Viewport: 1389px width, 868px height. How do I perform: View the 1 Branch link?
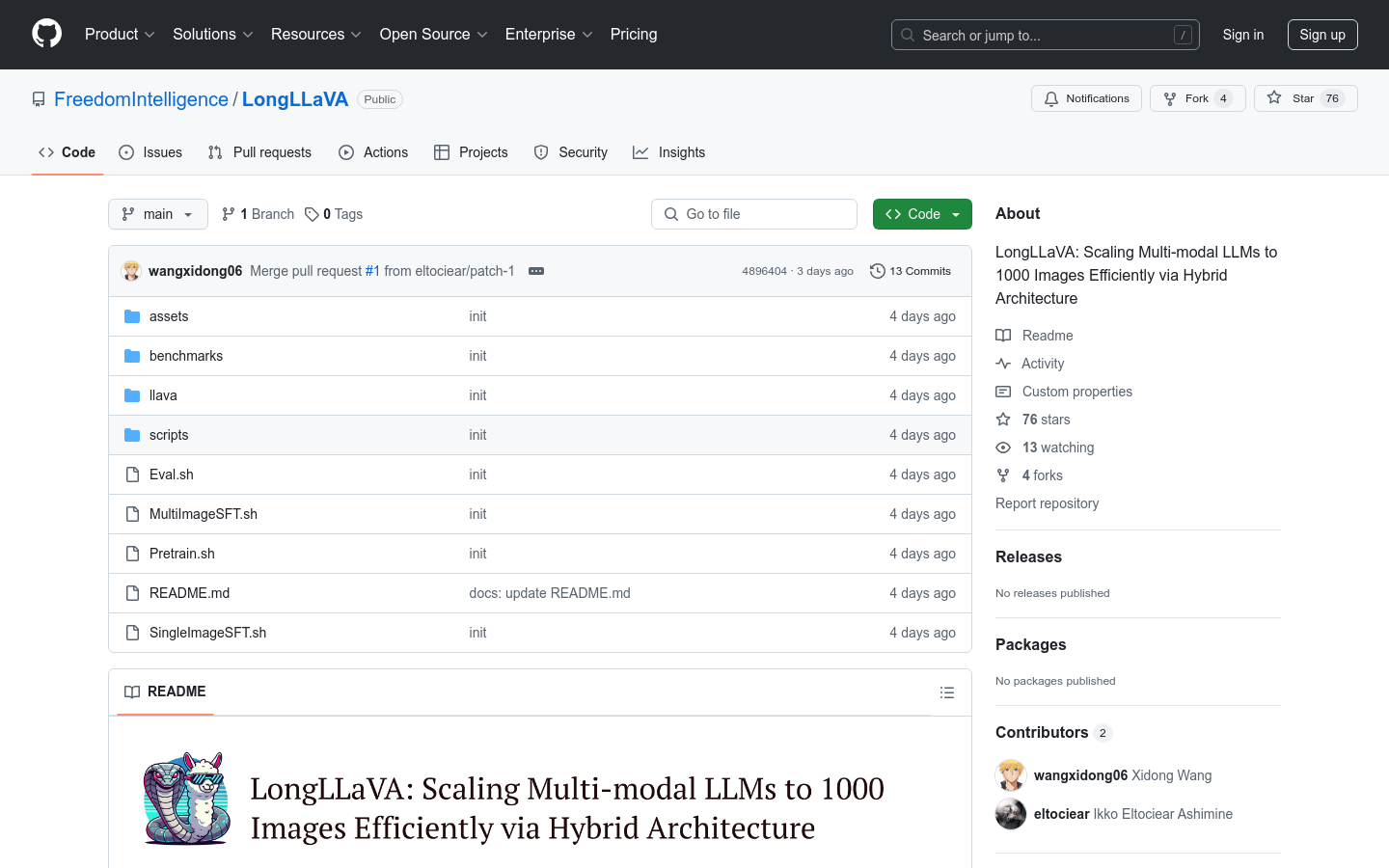pyautogui.click(x=258, y=214)
